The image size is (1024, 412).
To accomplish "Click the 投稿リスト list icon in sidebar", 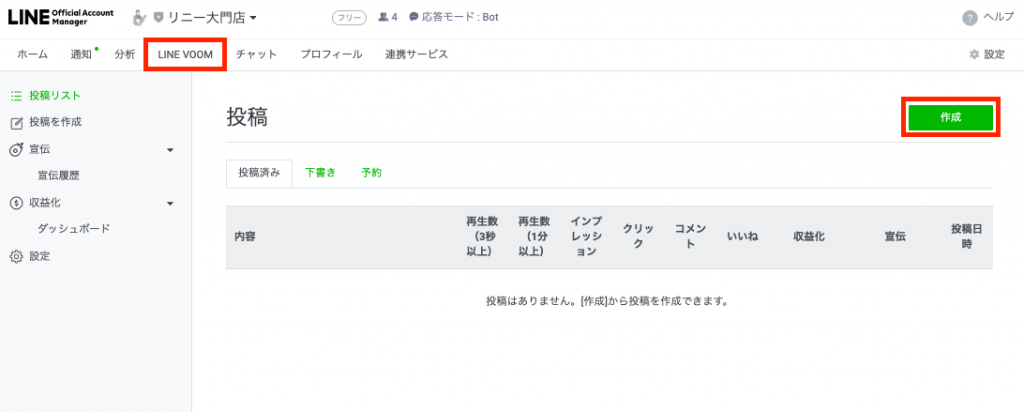I will 17,95.
